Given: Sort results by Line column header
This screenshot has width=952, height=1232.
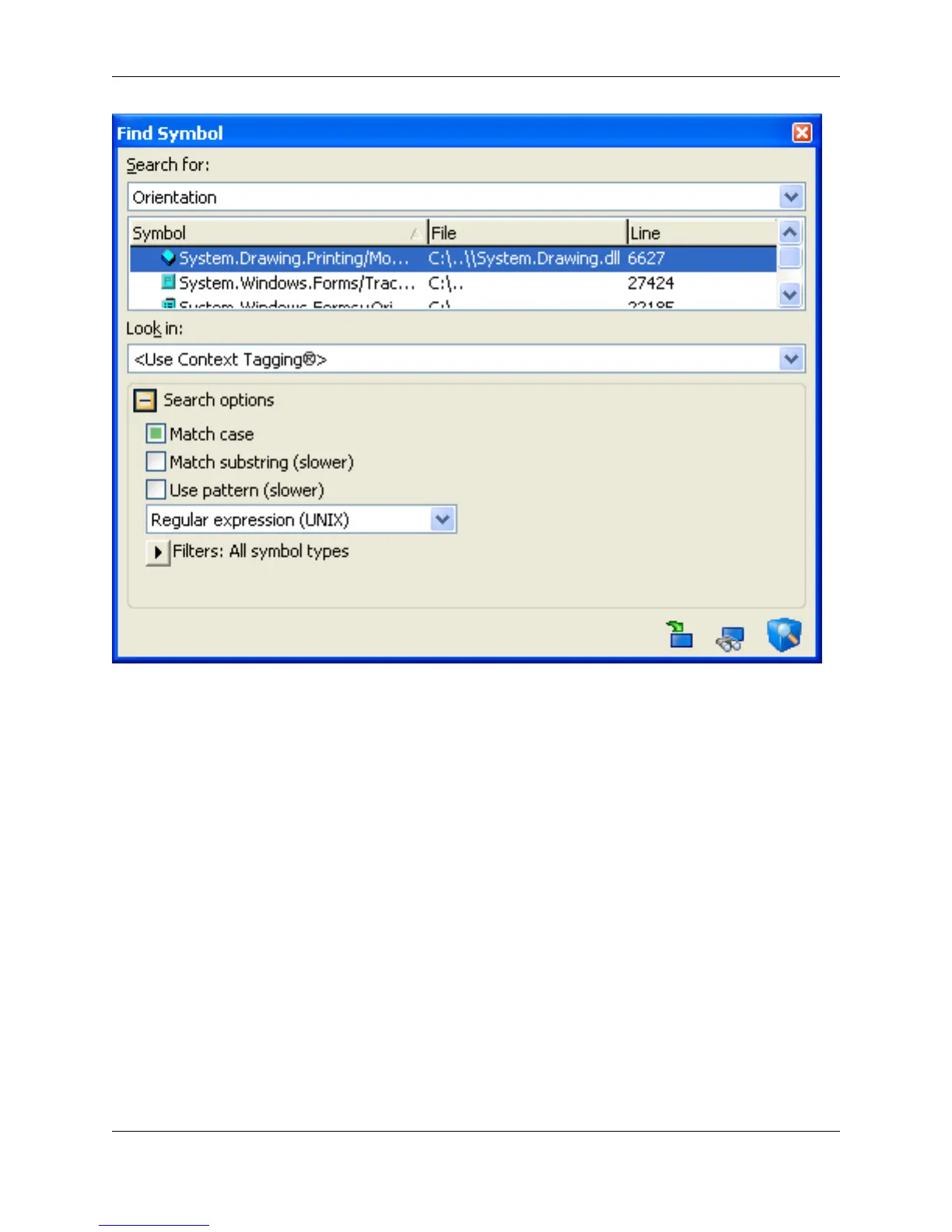Looking at the screenshot, I should coord(702,233).
